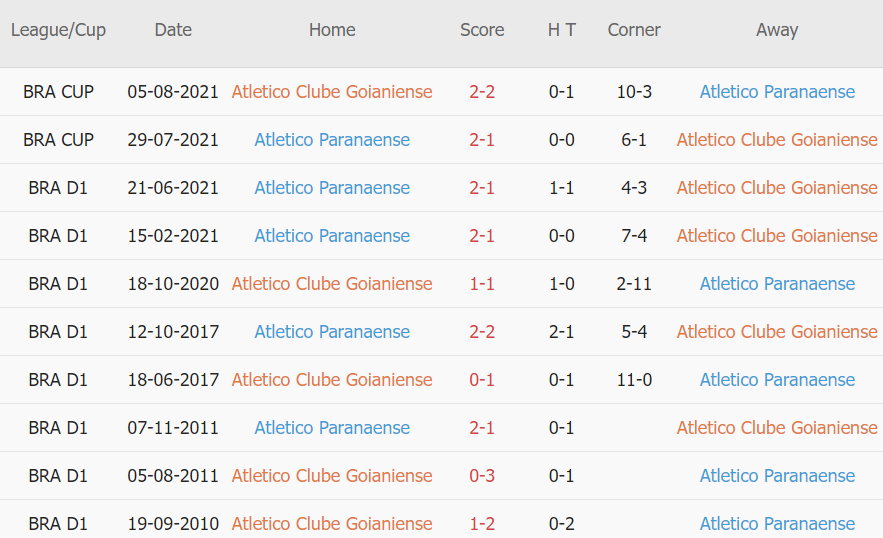Open Atletico Paranaense home link for 07-11-2011
883x538 pixels.
point(332,428)
